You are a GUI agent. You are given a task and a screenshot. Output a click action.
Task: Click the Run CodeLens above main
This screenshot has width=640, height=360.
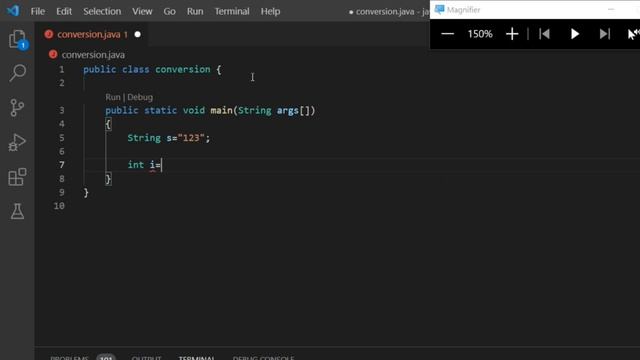pyautogui.click(x=113, y=97)
